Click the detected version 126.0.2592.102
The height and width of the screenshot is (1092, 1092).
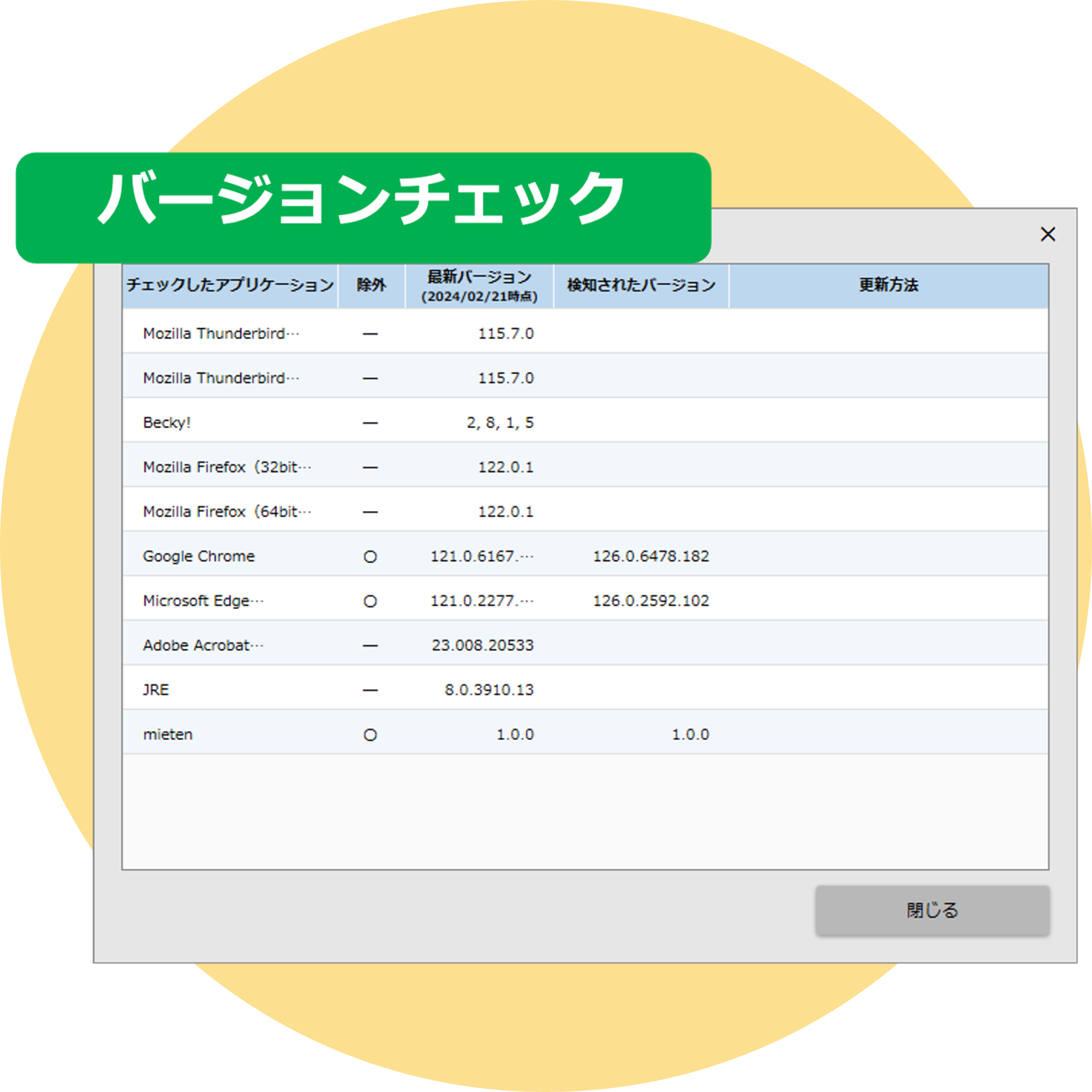pos(650,600)
